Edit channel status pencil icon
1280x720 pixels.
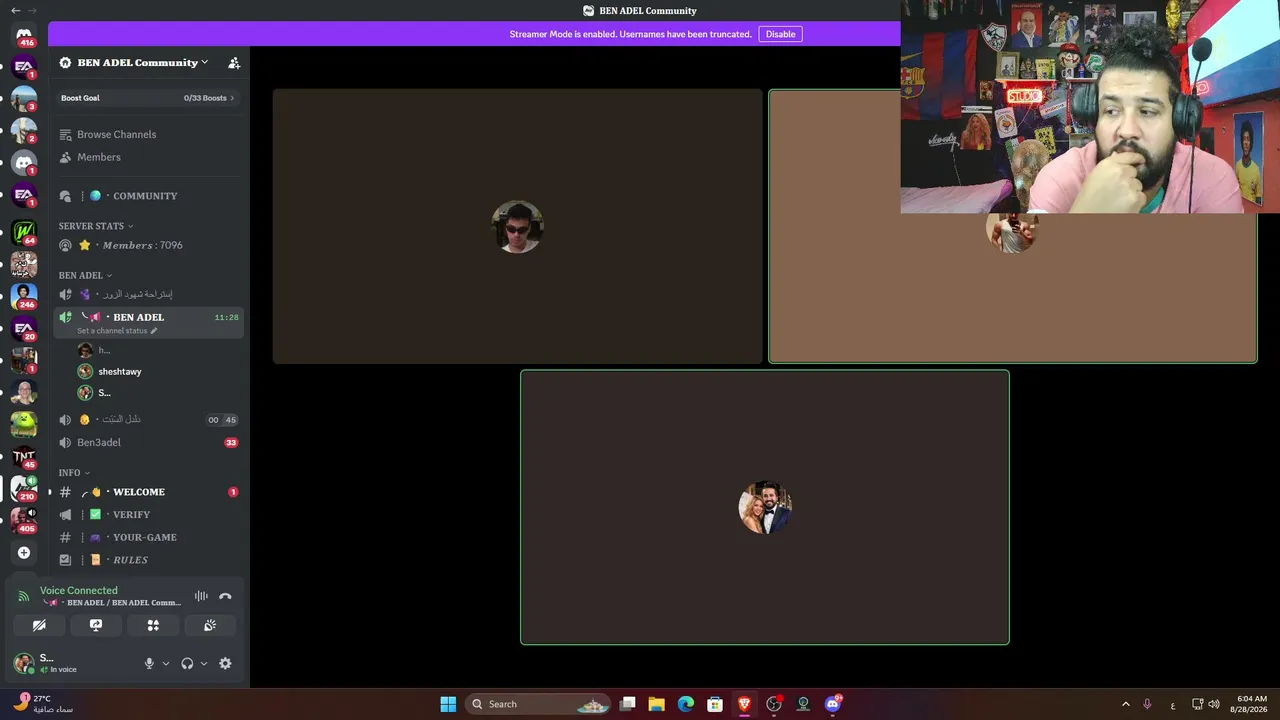click(x=154, y=331)
